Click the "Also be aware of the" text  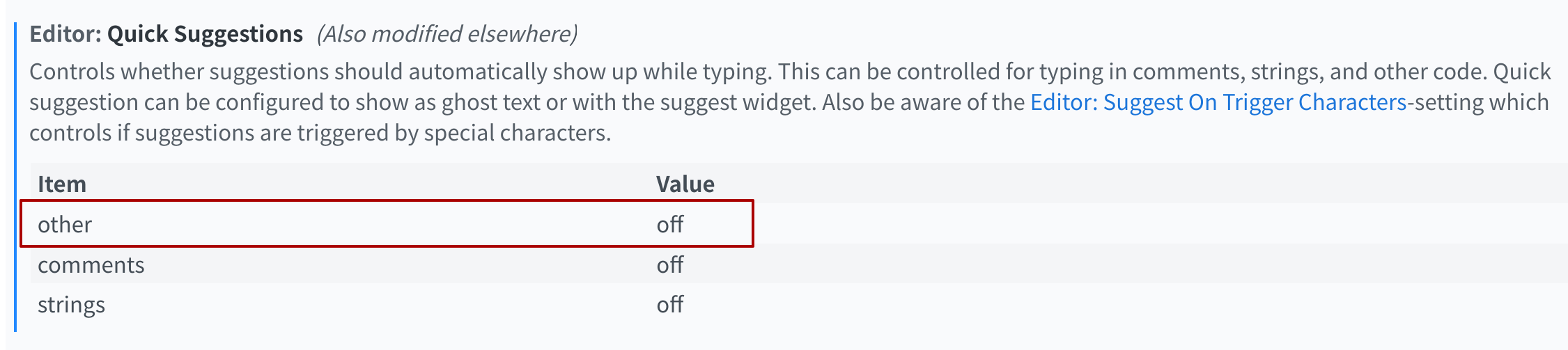click(924, 102)
